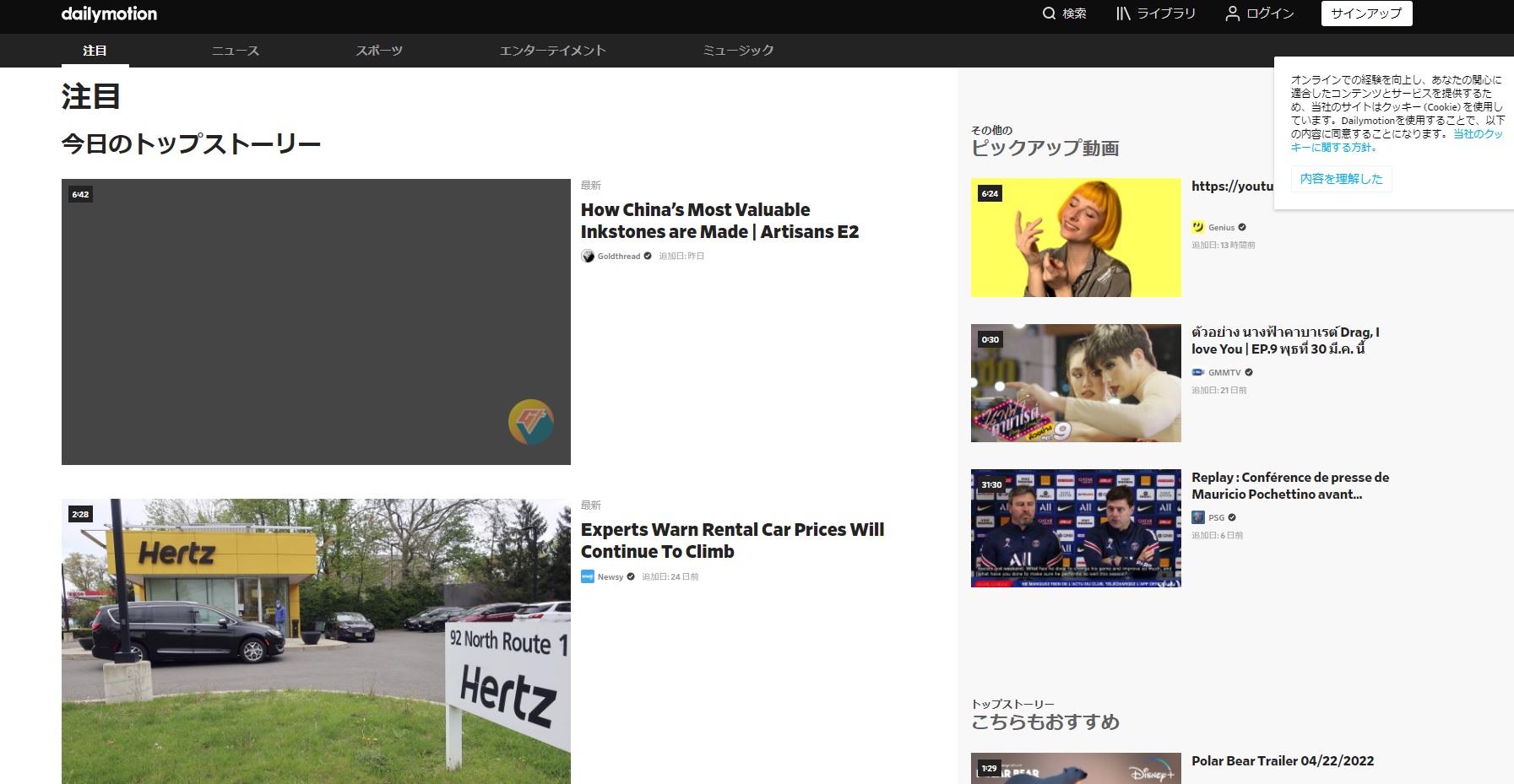1514x784 pixels.
Task: Click Goldthread verified badge
Action: click(648, 257)
